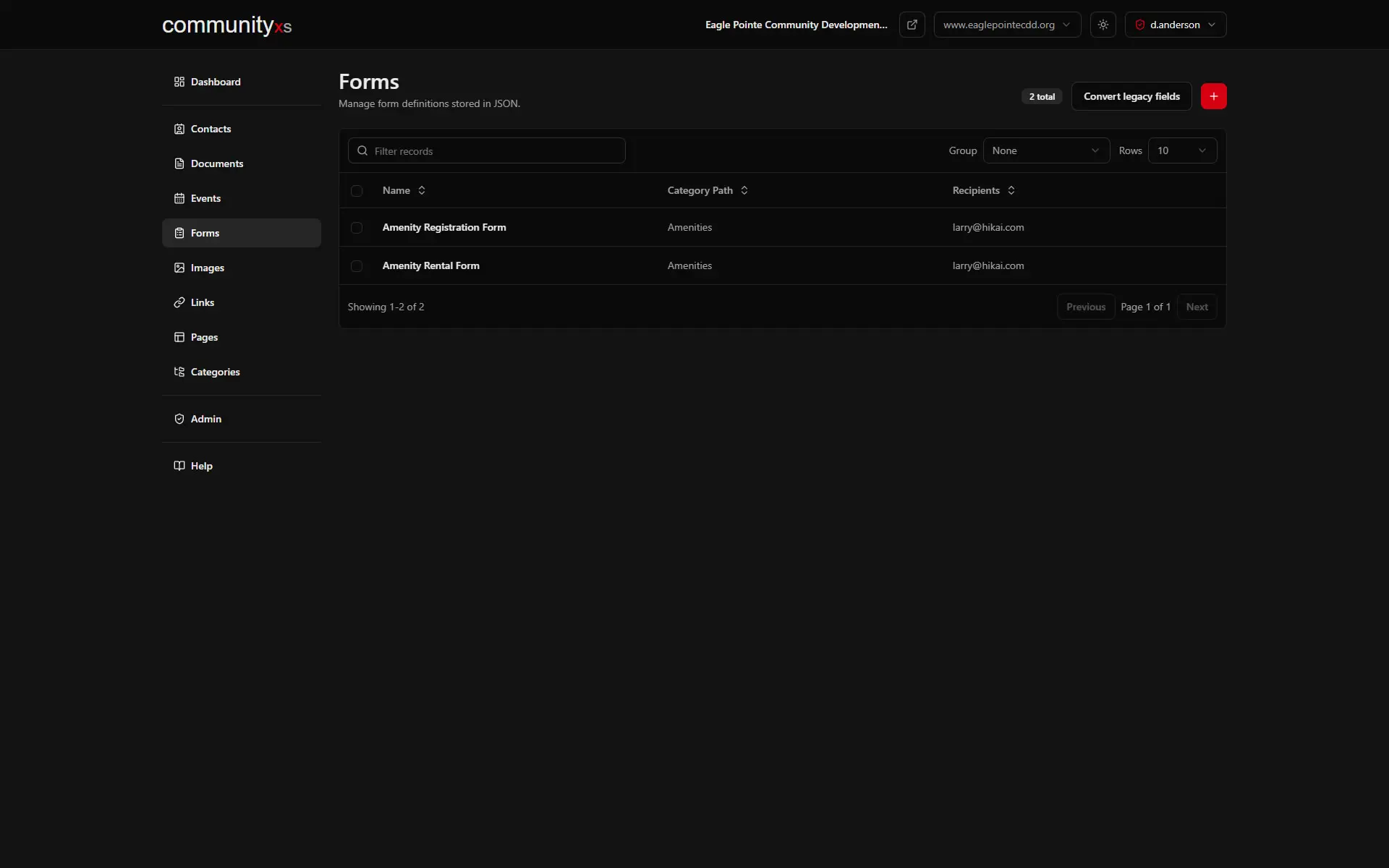1389x868 pixels.
Task: Sort by Name column arrows
Action: (x=422, y=190)
